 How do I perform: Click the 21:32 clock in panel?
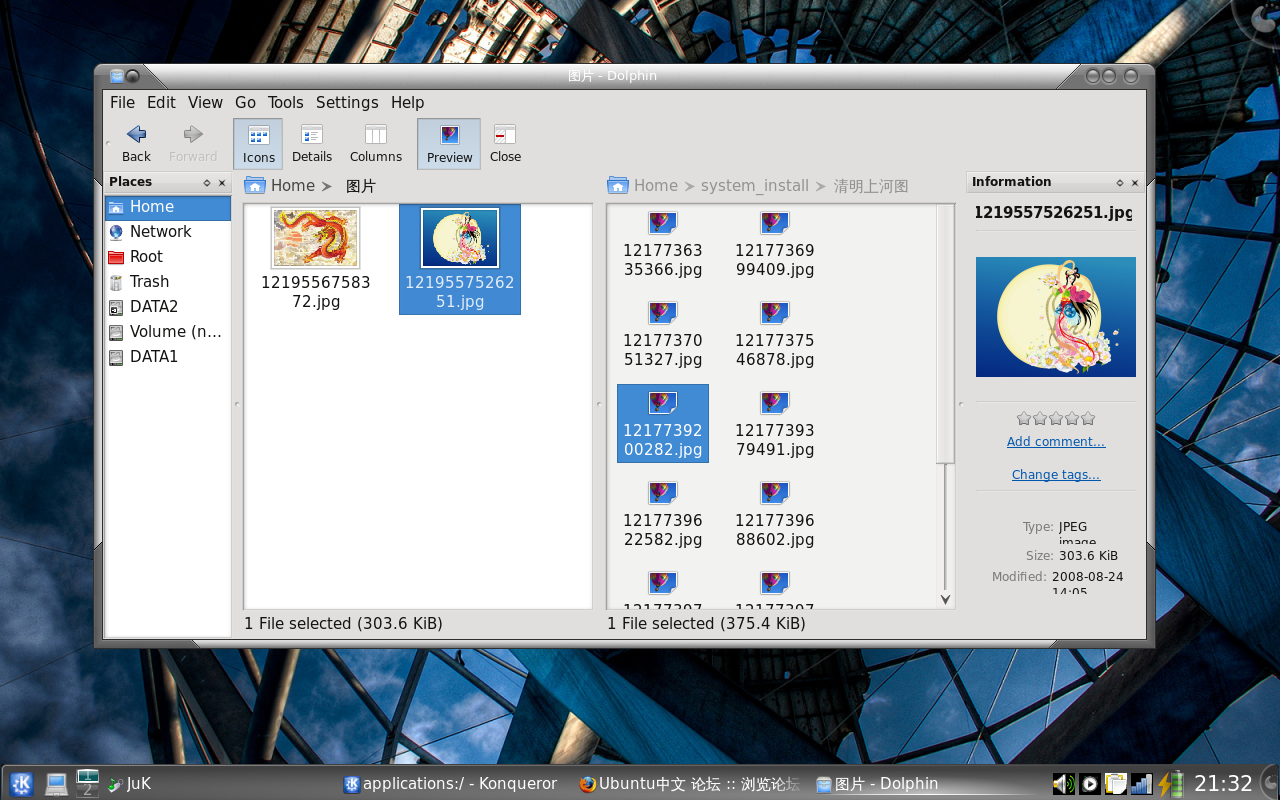pos(1223,784)
